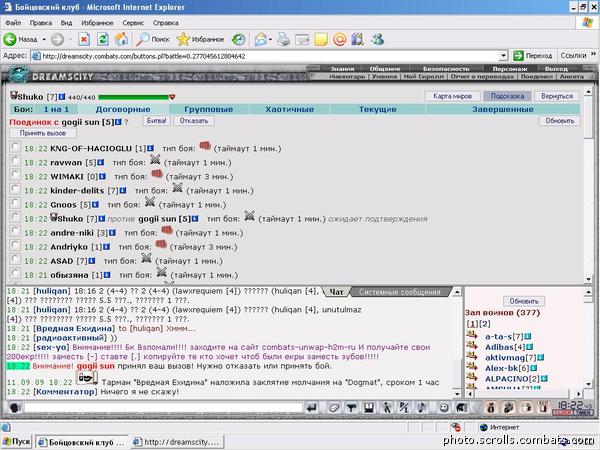Click the Подсказка button

507,96
